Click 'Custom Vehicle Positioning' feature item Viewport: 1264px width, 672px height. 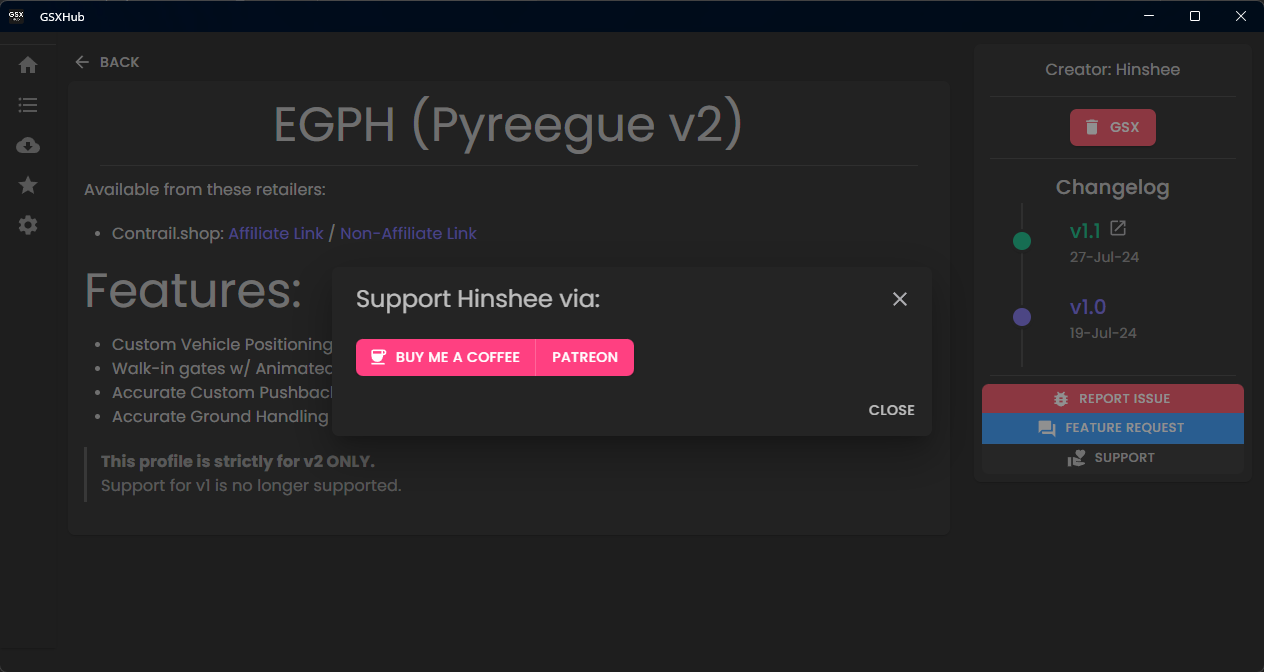point(222,345)
